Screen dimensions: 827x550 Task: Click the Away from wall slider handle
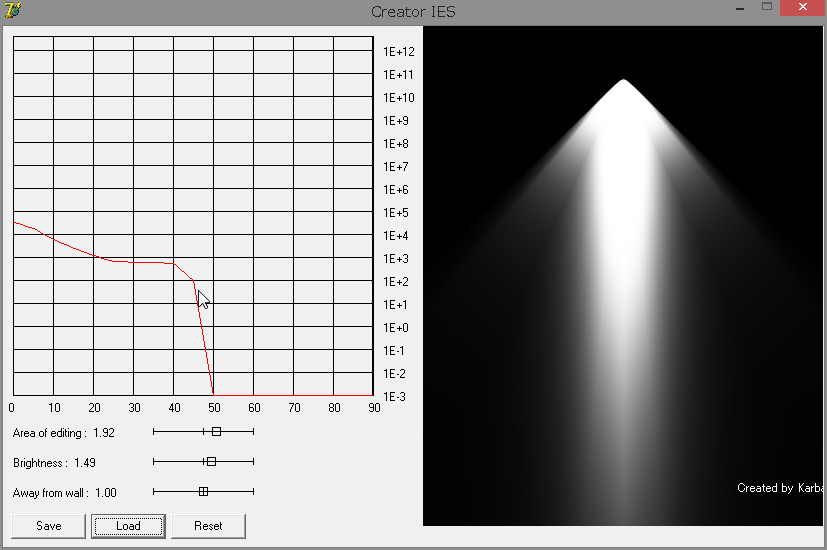click(x=204, y=491)
